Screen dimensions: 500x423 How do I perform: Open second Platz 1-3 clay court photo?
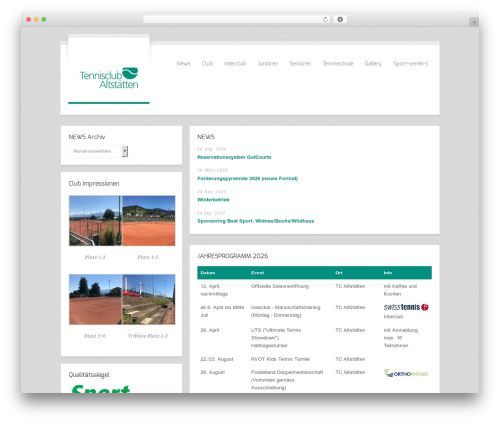pyautogui.click(x=149, y=221)
